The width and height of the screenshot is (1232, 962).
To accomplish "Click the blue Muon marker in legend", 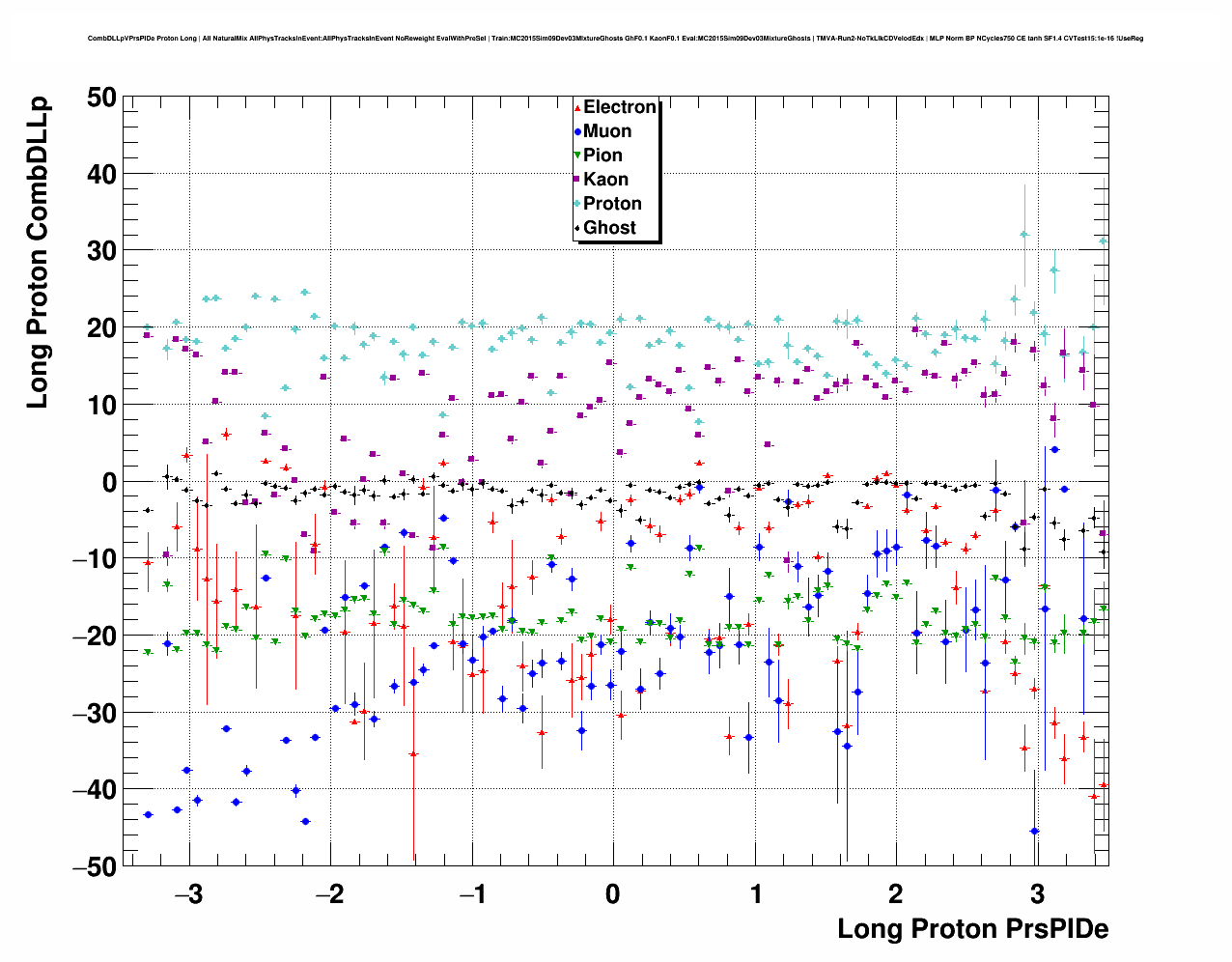I will (x=577, y=132).
